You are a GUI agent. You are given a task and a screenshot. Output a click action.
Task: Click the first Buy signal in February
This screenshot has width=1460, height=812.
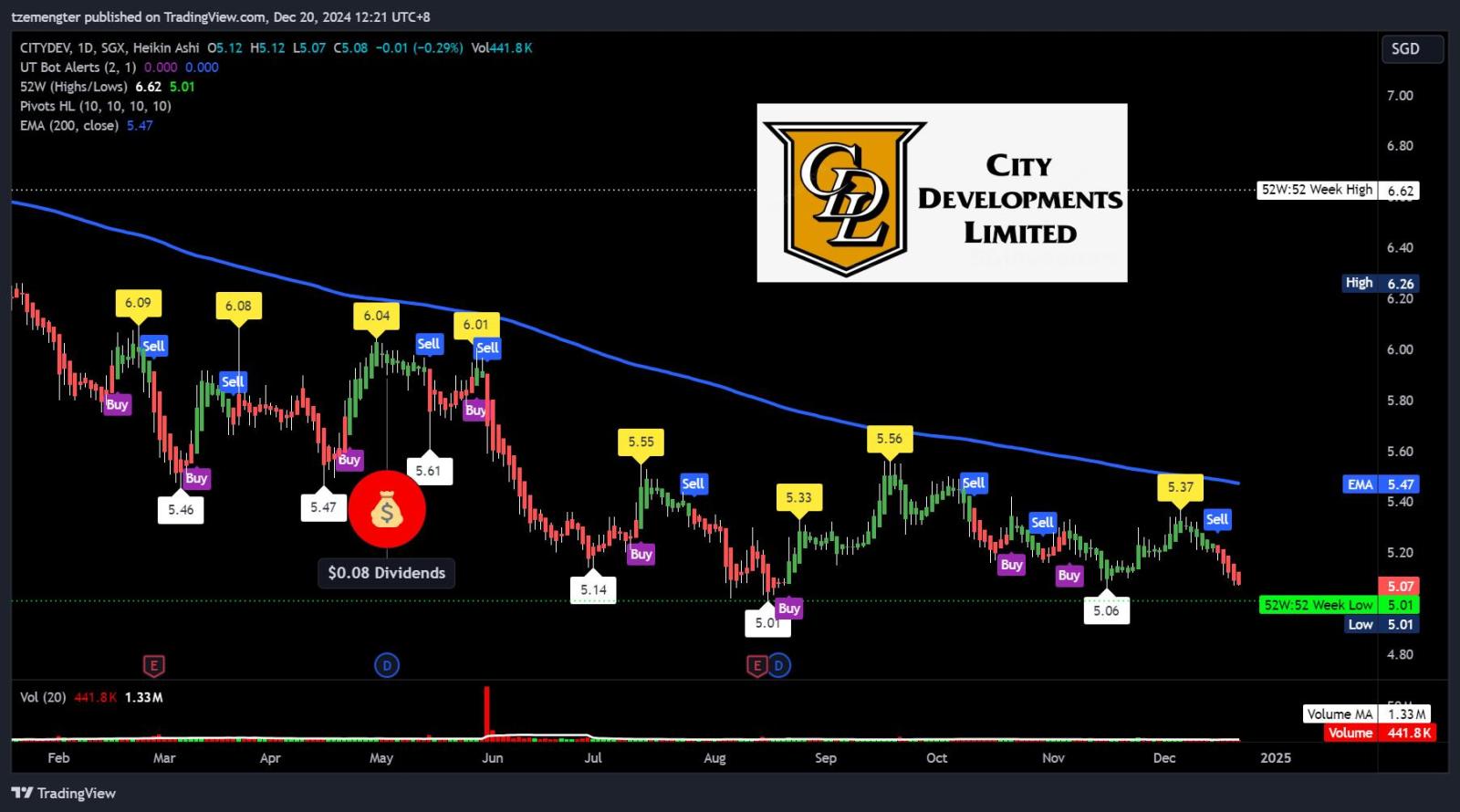[x=117, y=404]
